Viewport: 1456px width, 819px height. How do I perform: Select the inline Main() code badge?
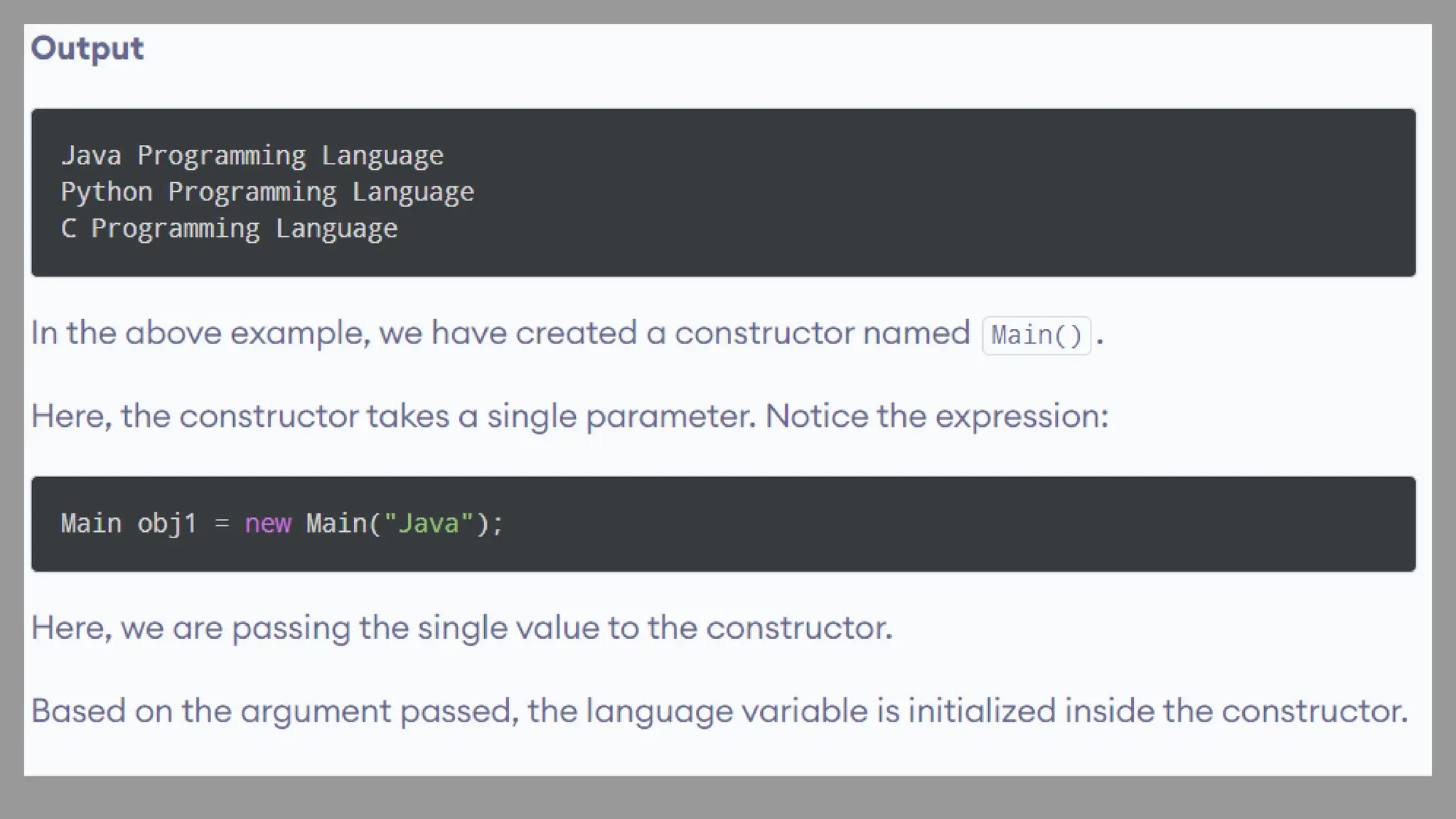point(1036,336)
